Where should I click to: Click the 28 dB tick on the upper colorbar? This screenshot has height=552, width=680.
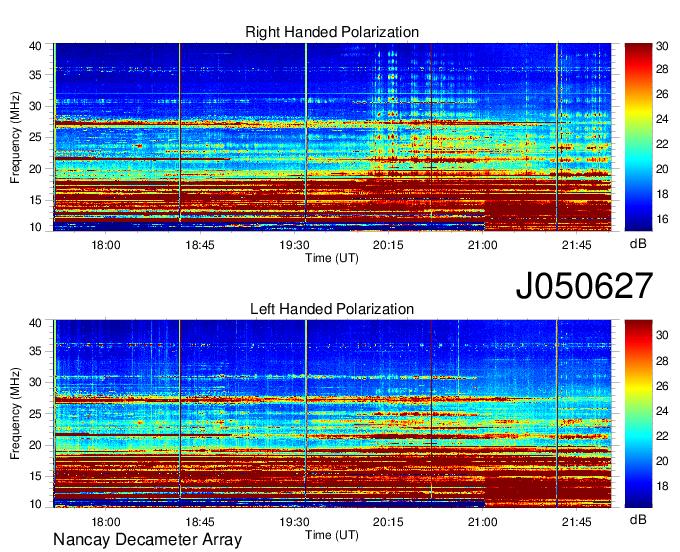click(x=662, y=69)
